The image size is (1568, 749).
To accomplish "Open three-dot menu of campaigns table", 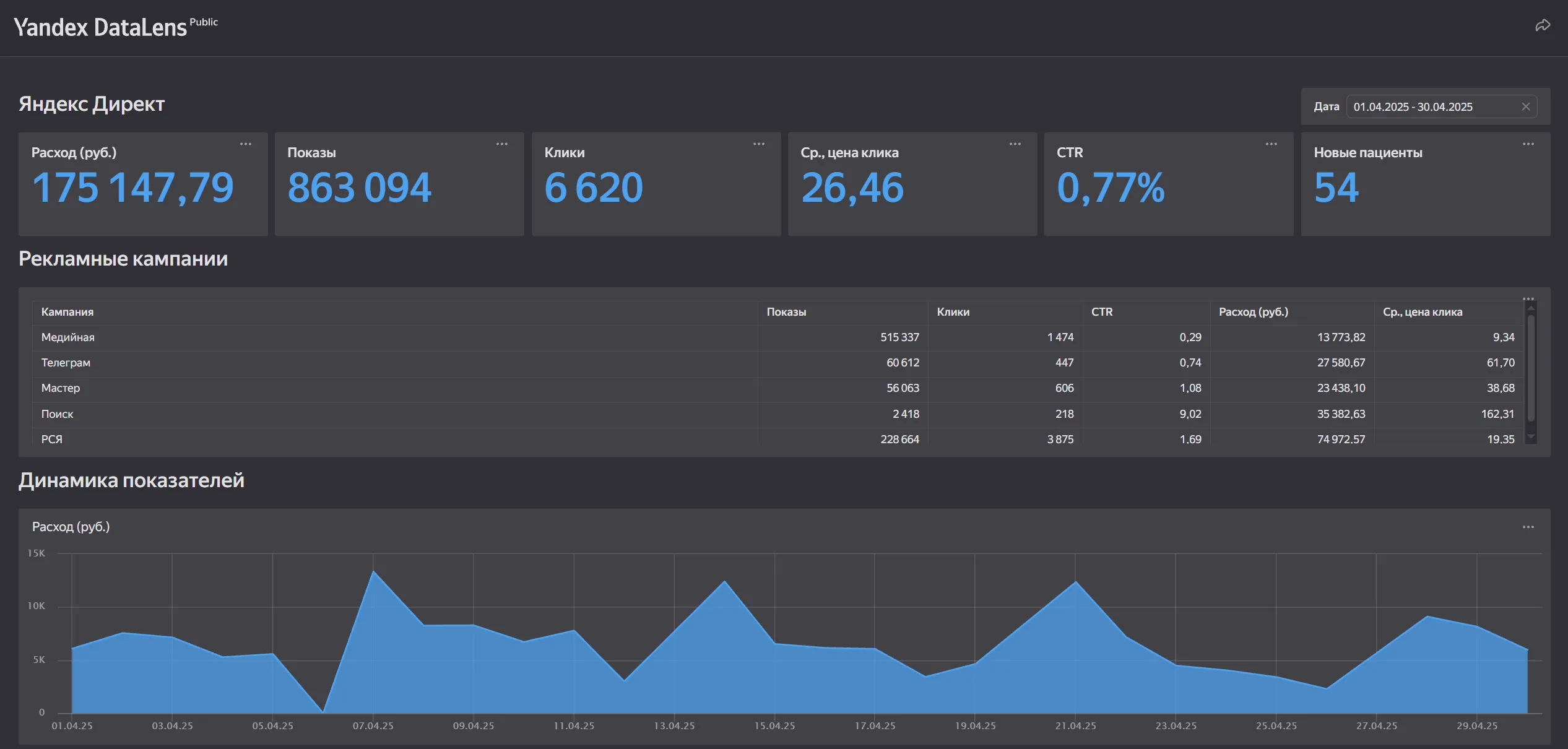I will click(1528, 298).
